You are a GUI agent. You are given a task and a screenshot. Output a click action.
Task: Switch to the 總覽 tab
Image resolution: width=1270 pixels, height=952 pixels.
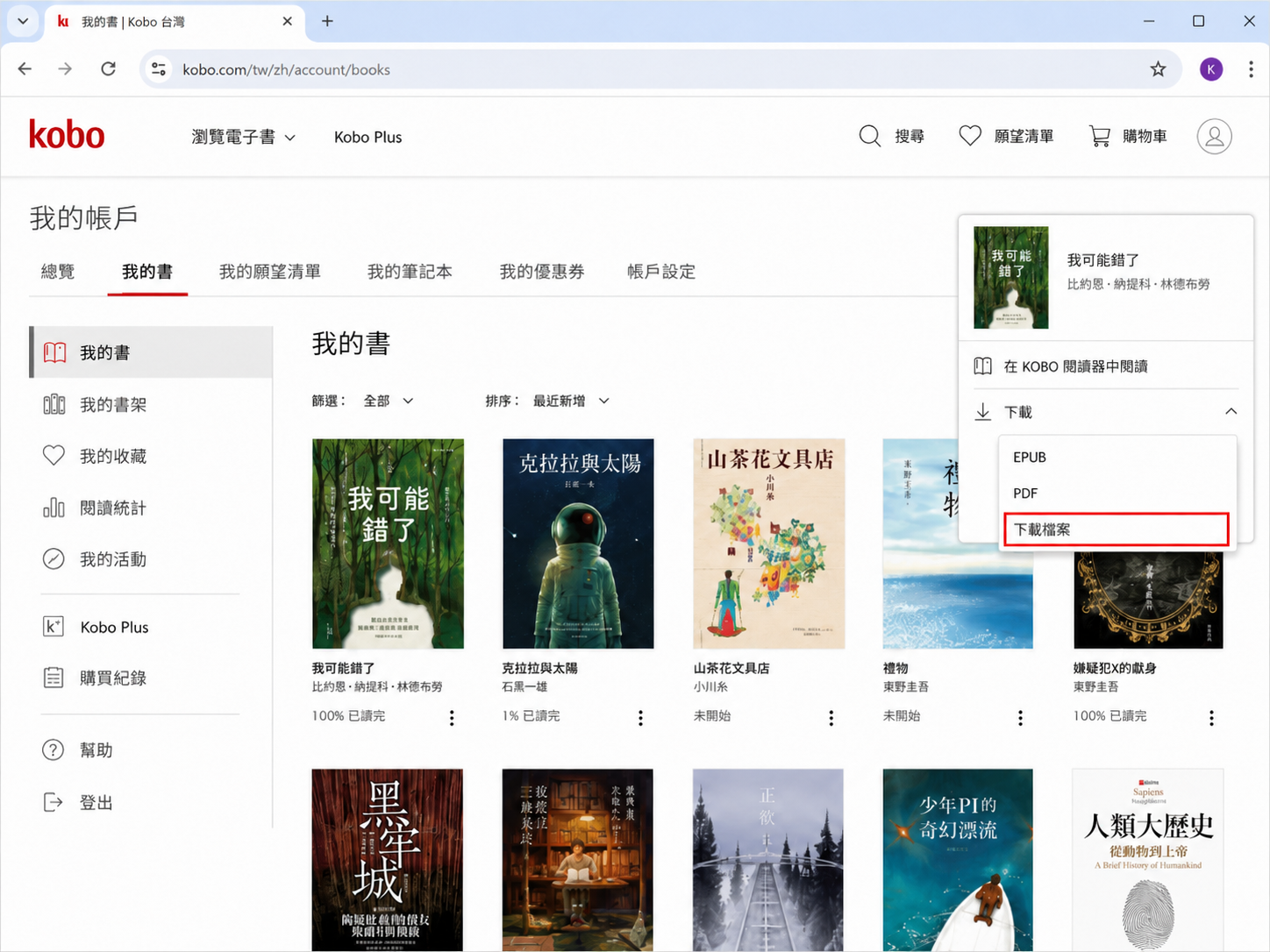pos(58,272)
